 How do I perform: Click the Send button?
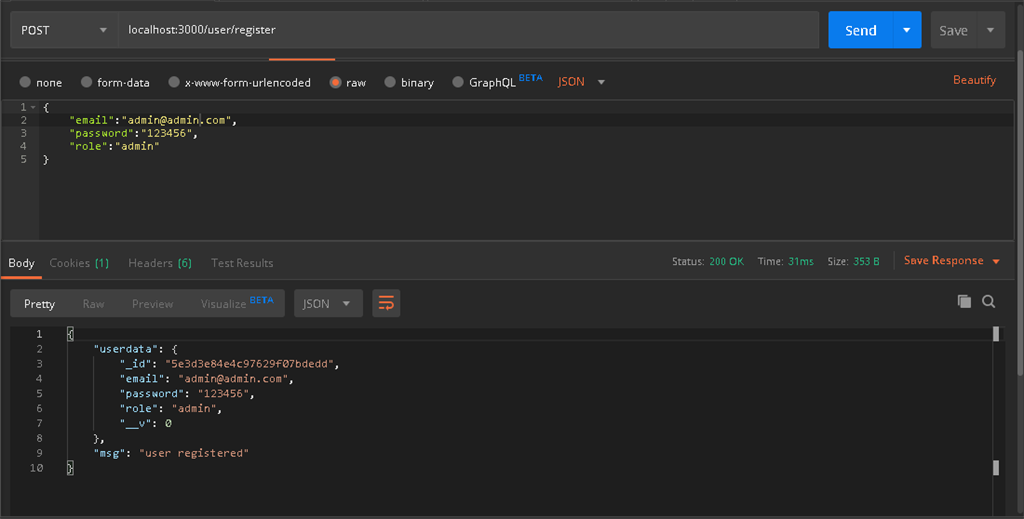coord(860,30)
